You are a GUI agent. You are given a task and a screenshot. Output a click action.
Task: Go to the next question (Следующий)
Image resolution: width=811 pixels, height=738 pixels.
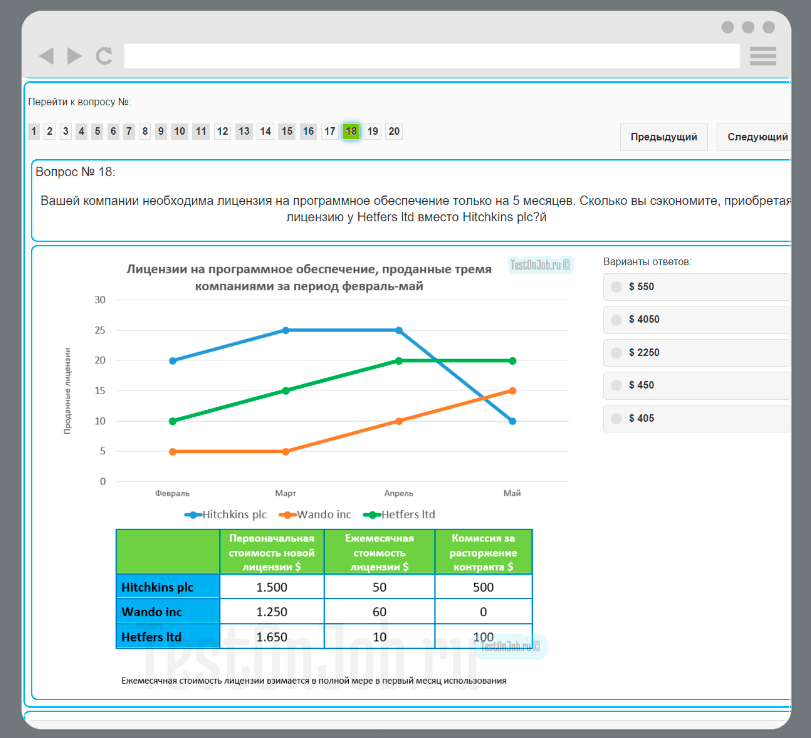point(757,137)
